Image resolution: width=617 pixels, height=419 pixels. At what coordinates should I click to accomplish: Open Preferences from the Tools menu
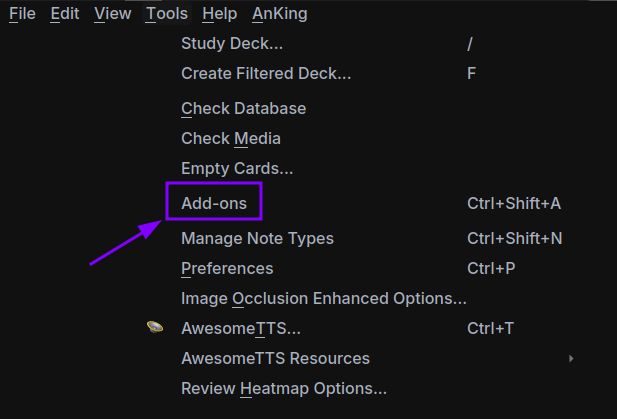[227, 268]
